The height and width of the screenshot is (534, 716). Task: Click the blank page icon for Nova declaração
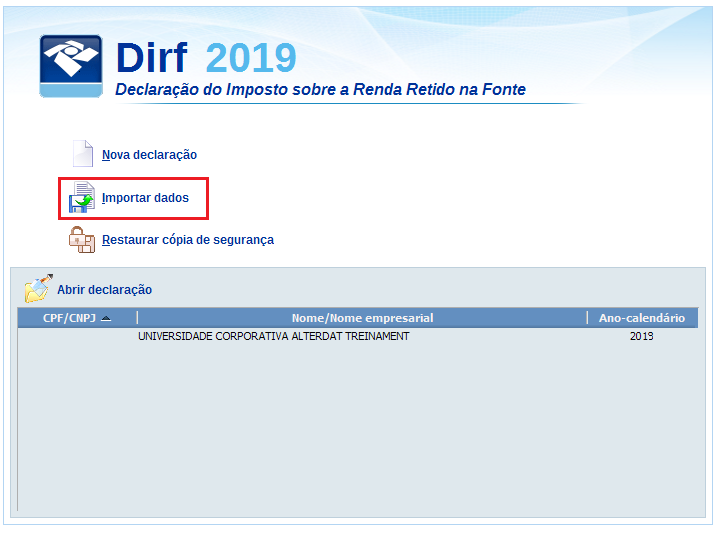(83, 153)
